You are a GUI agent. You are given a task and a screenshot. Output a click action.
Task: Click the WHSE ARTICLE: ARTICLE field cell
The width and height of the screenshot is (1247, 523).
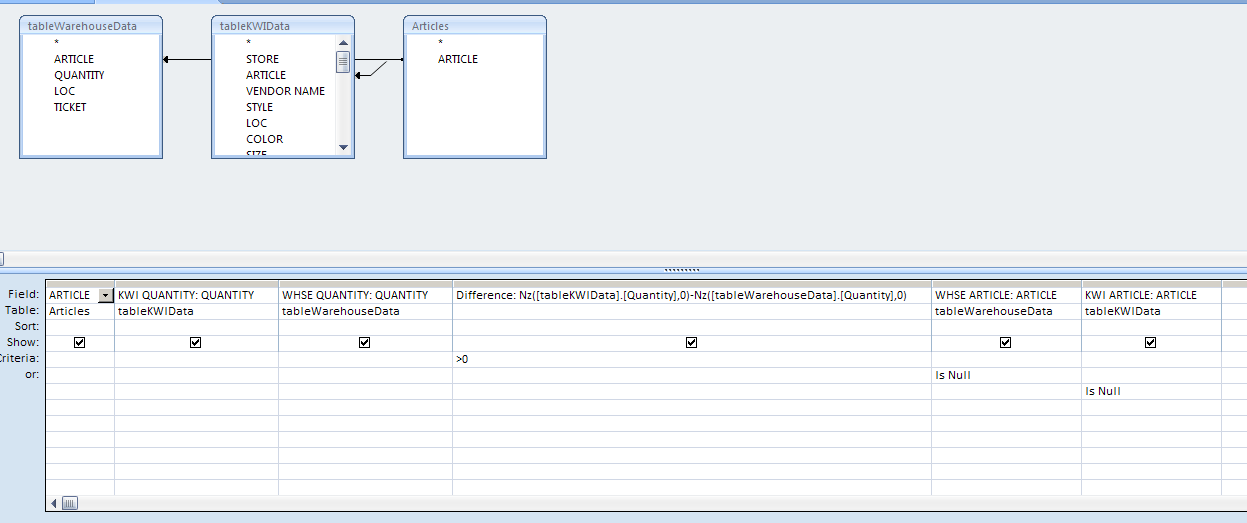(x=1006, y=295)
